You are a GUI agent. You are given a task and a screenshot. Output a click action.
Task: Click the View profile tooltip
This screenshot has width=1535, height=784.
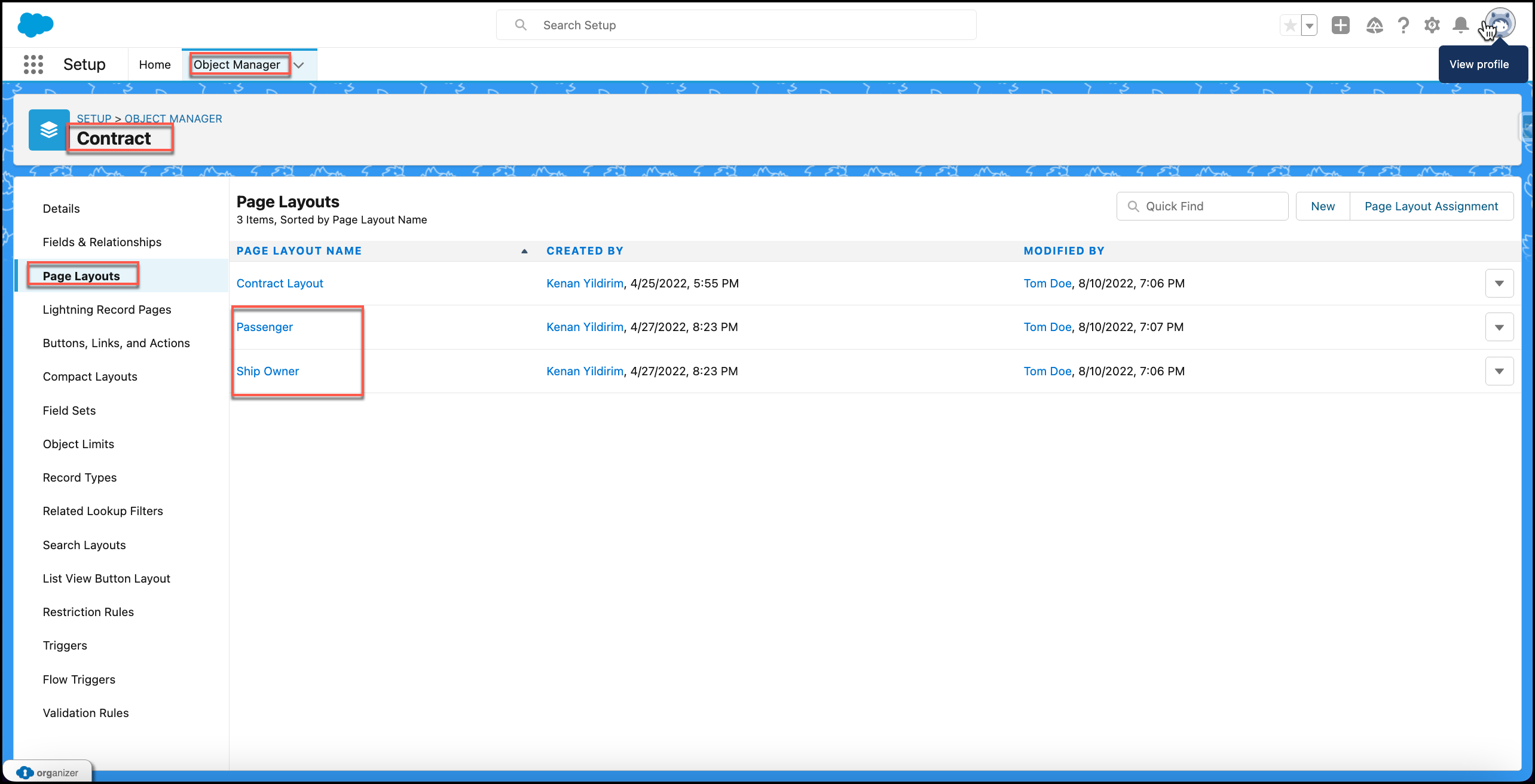[x=1483, y=65]
